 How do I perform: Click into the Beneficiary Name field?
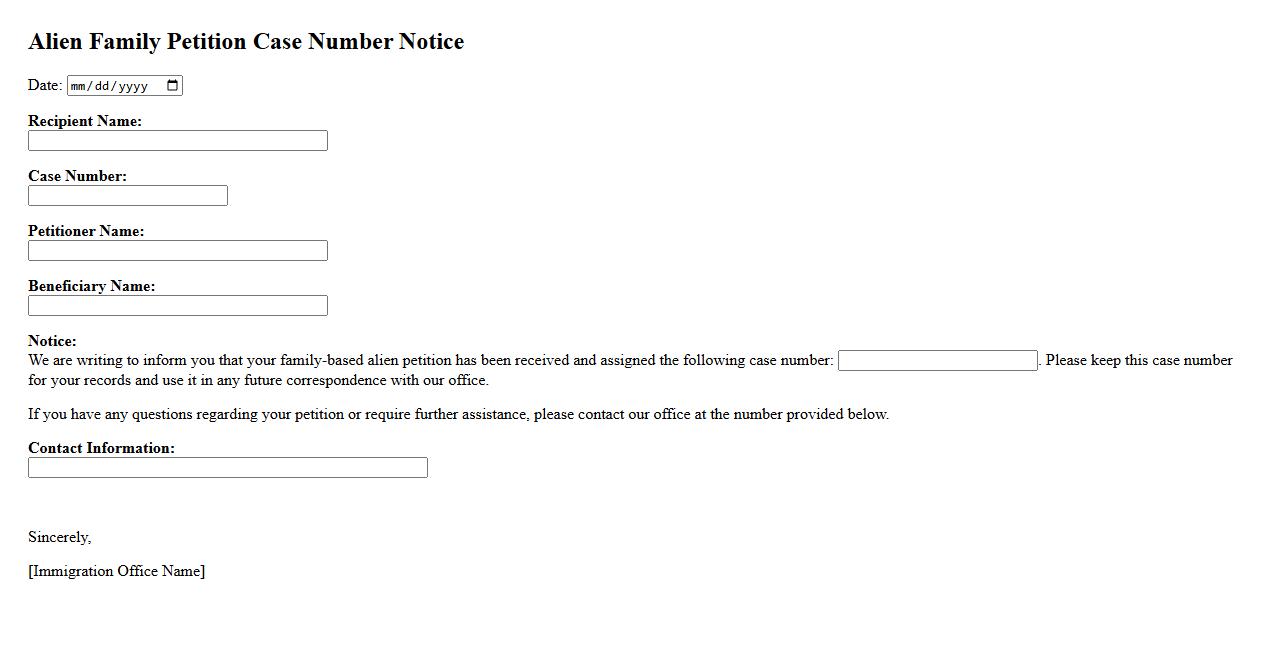(178, 306)
